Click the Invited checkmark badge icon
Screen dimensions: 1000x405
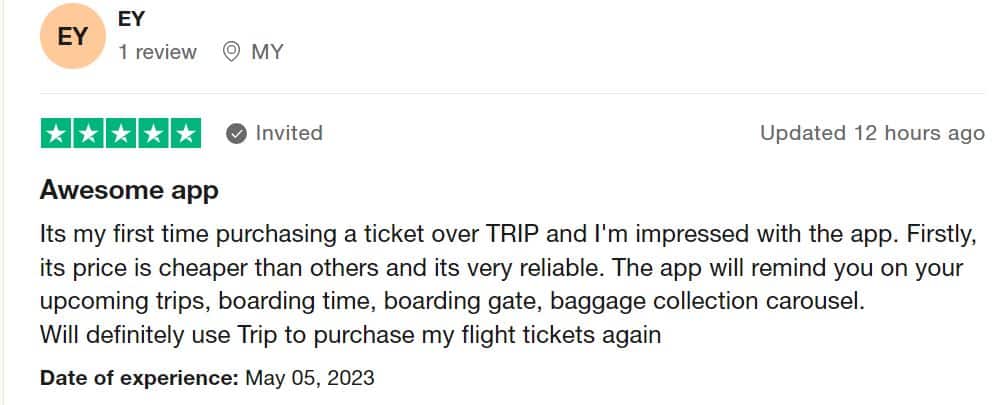click(x=237, y=134)
